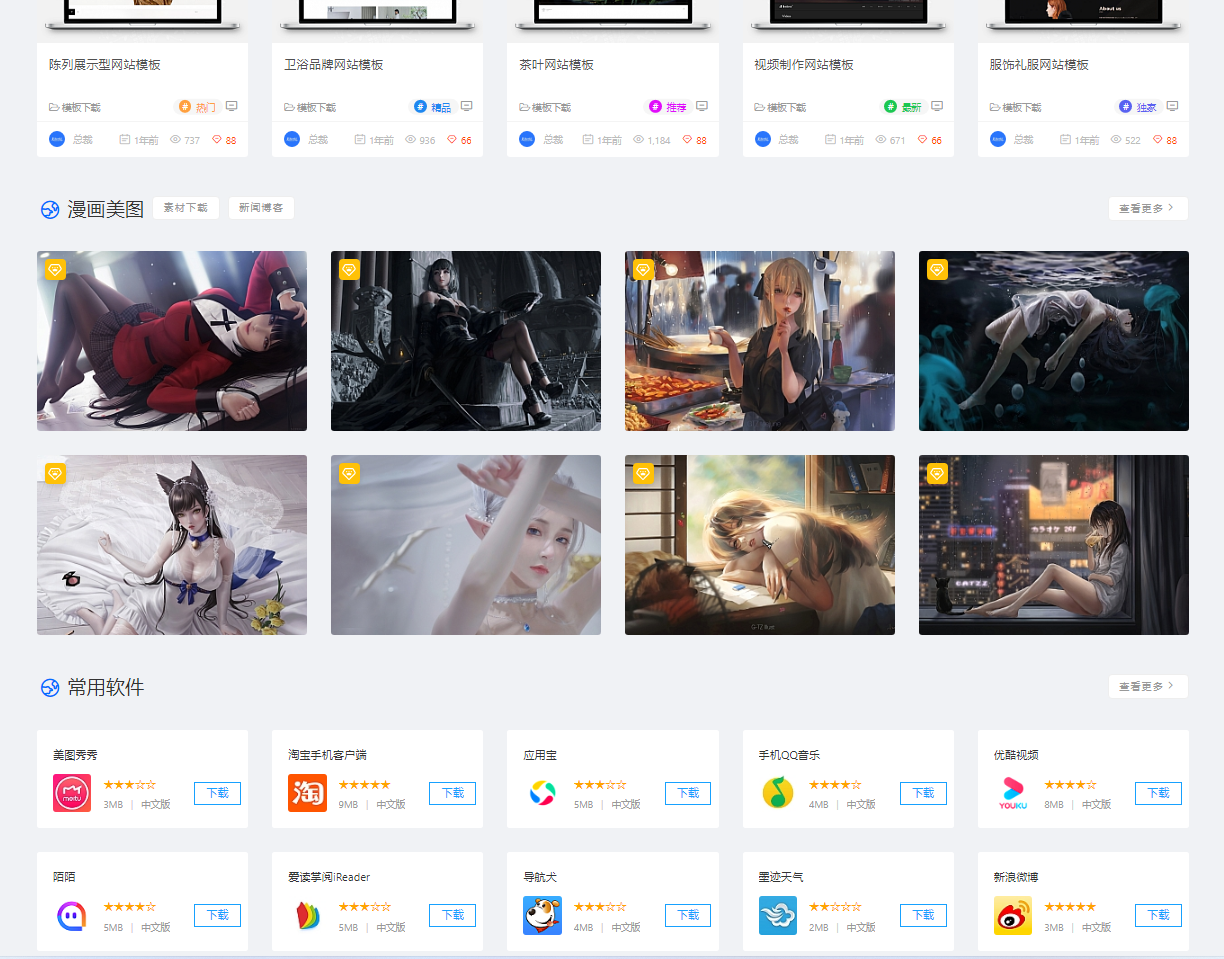
Task: Open the blonde girl at food stall image
Action: [760, 341]
